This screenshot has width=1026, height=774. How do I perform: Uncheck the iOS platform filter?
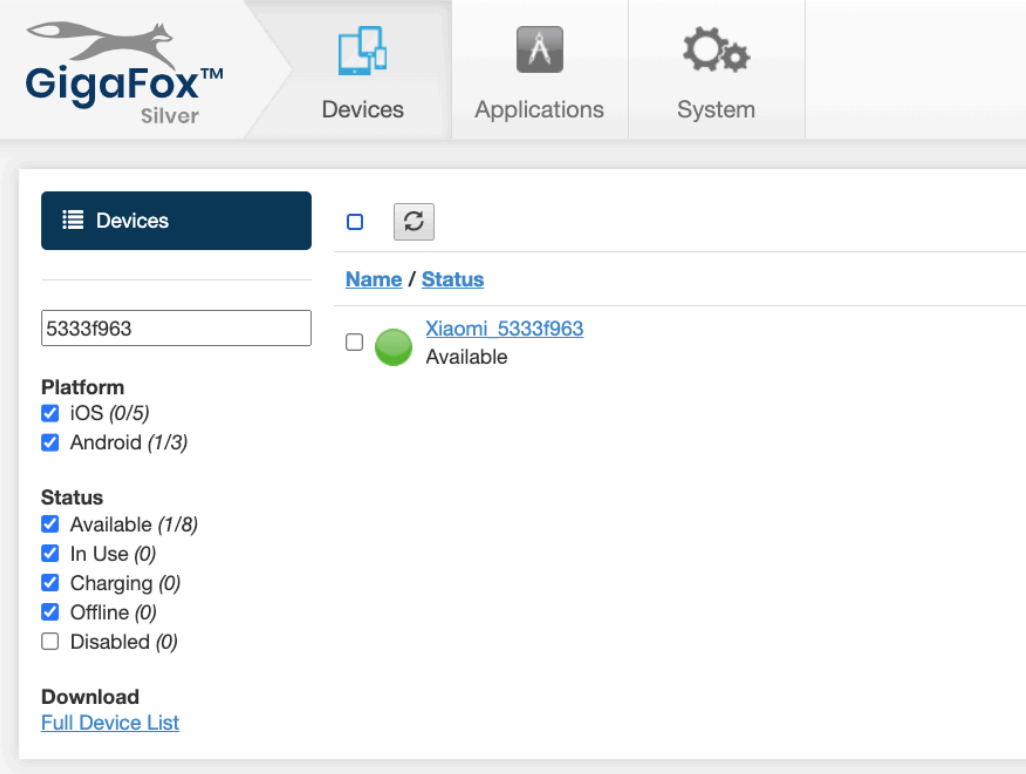click(x=50, y=413)
